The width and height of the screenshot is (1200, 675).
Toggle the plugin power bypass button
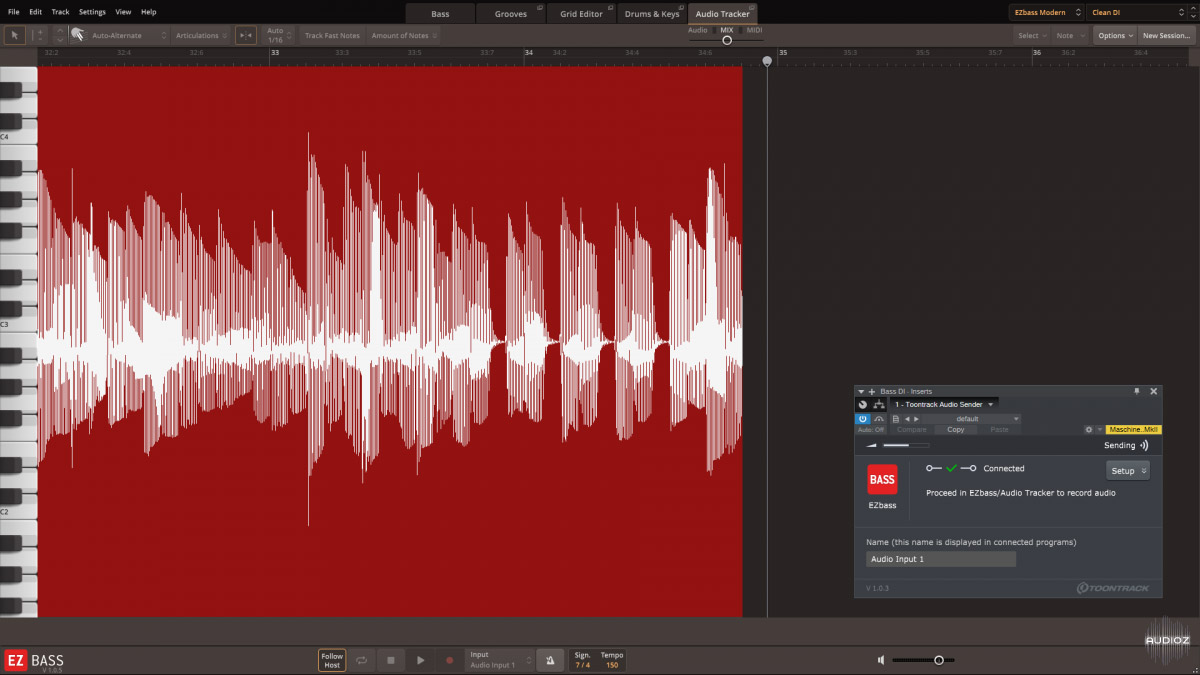(863, 418)
